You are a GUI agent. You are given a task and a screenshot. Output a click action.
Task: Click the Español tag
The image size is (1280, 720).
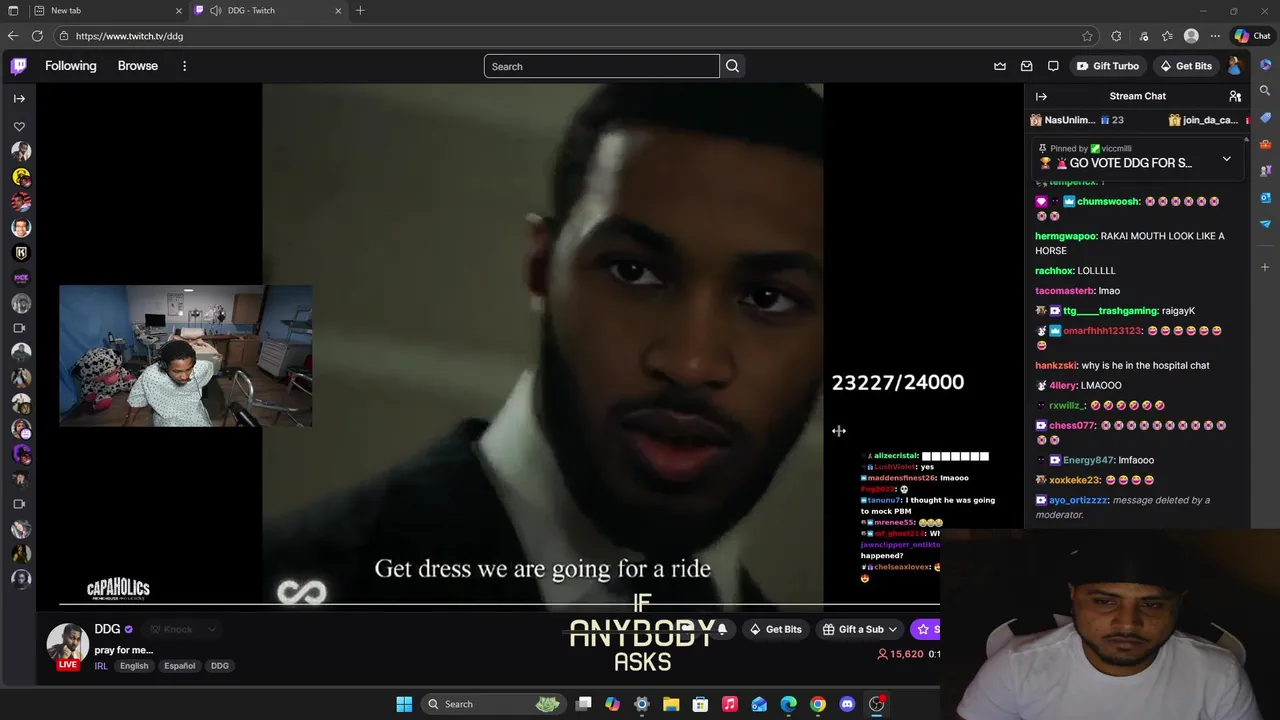tap(180, 666)
